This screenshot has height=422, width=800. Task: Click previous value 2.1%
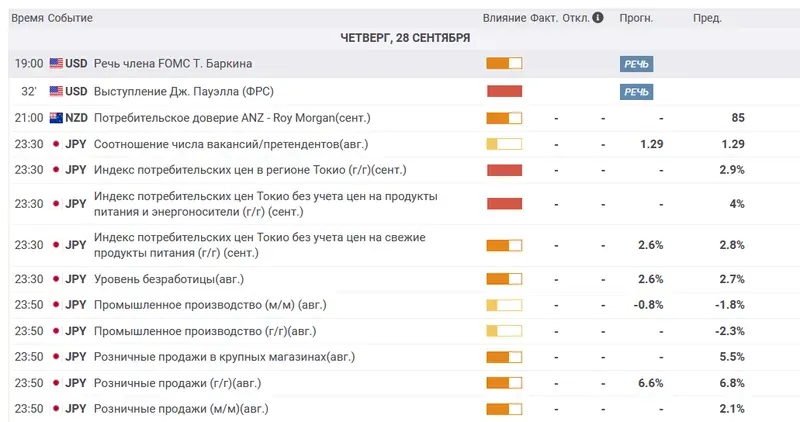click(x=732, y=409)
